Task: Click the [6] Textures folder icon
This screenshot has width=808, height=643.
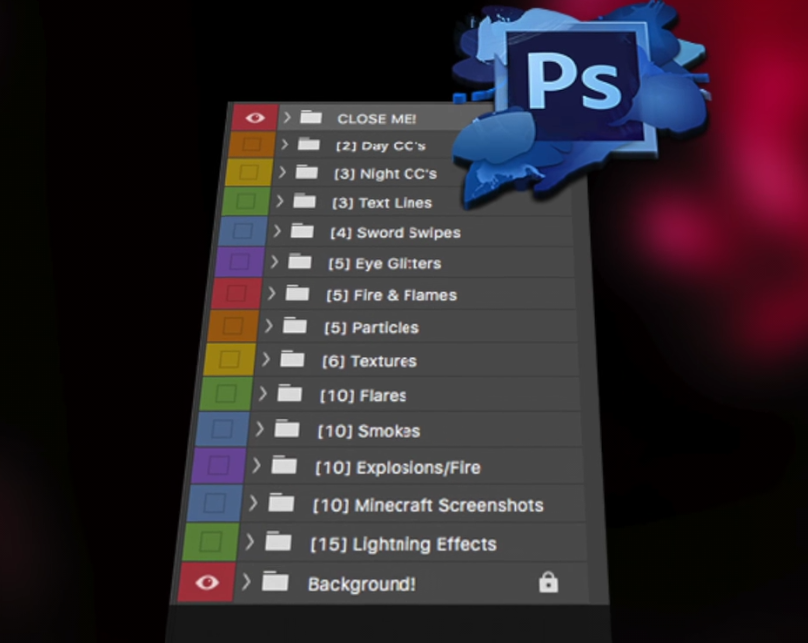Action: point(292,358)
